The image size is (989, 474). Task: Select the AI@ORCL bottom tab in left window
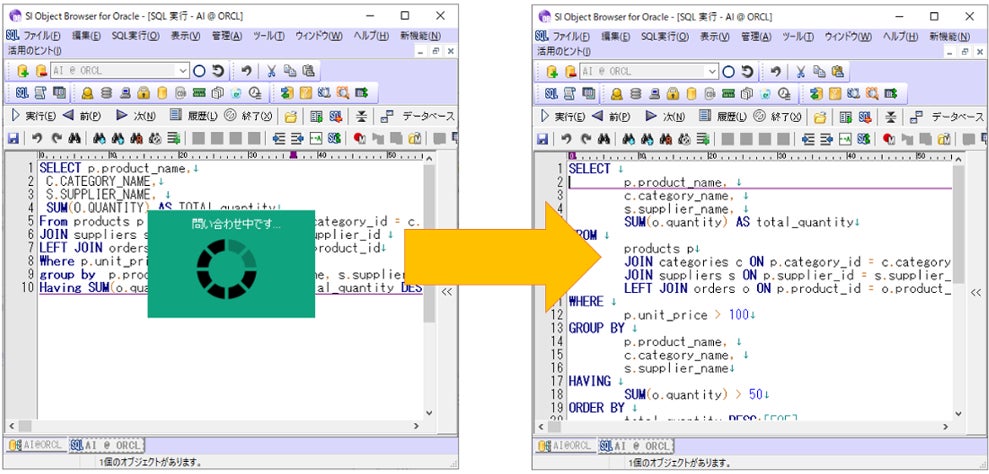click(x=35, y=446)
